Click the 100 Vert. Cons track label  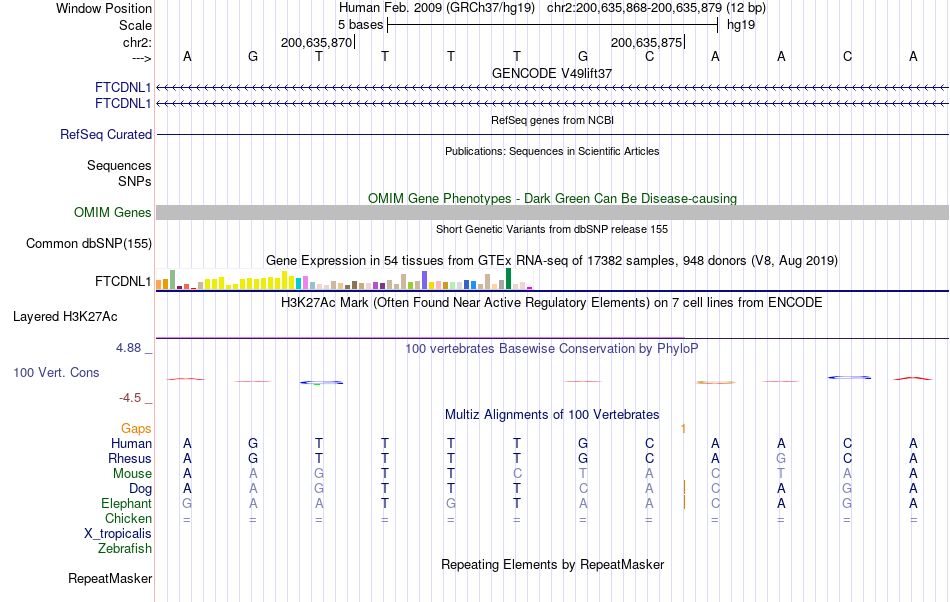(56, 372)
